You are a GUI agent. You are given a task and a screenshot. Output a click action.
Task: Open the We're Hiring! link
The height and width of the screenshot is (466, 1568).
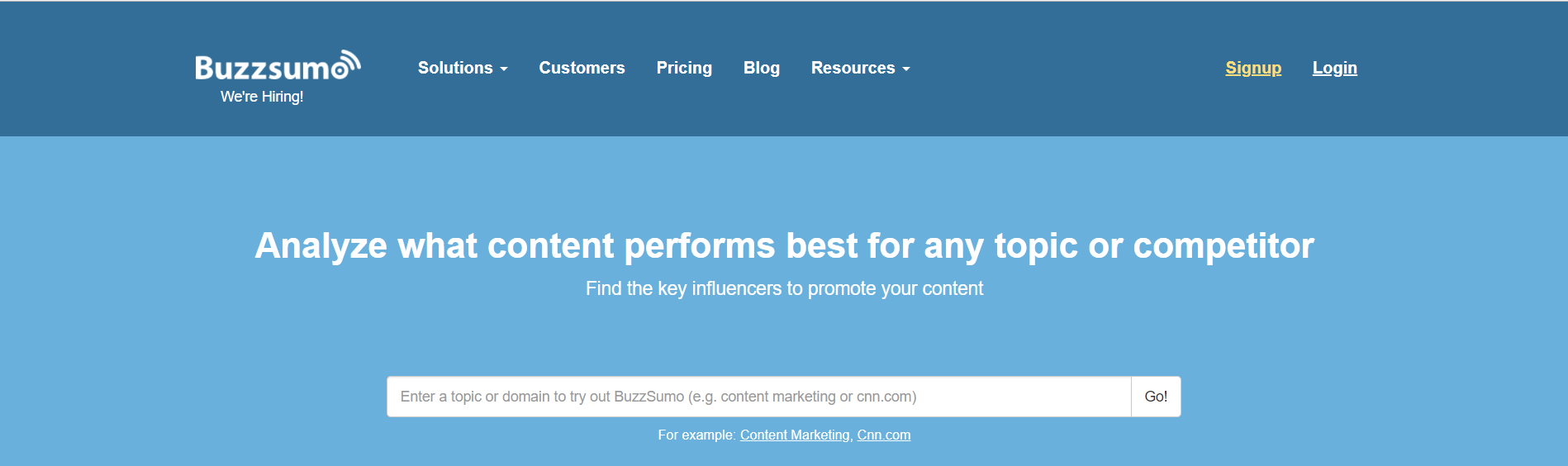coord(262,97)
